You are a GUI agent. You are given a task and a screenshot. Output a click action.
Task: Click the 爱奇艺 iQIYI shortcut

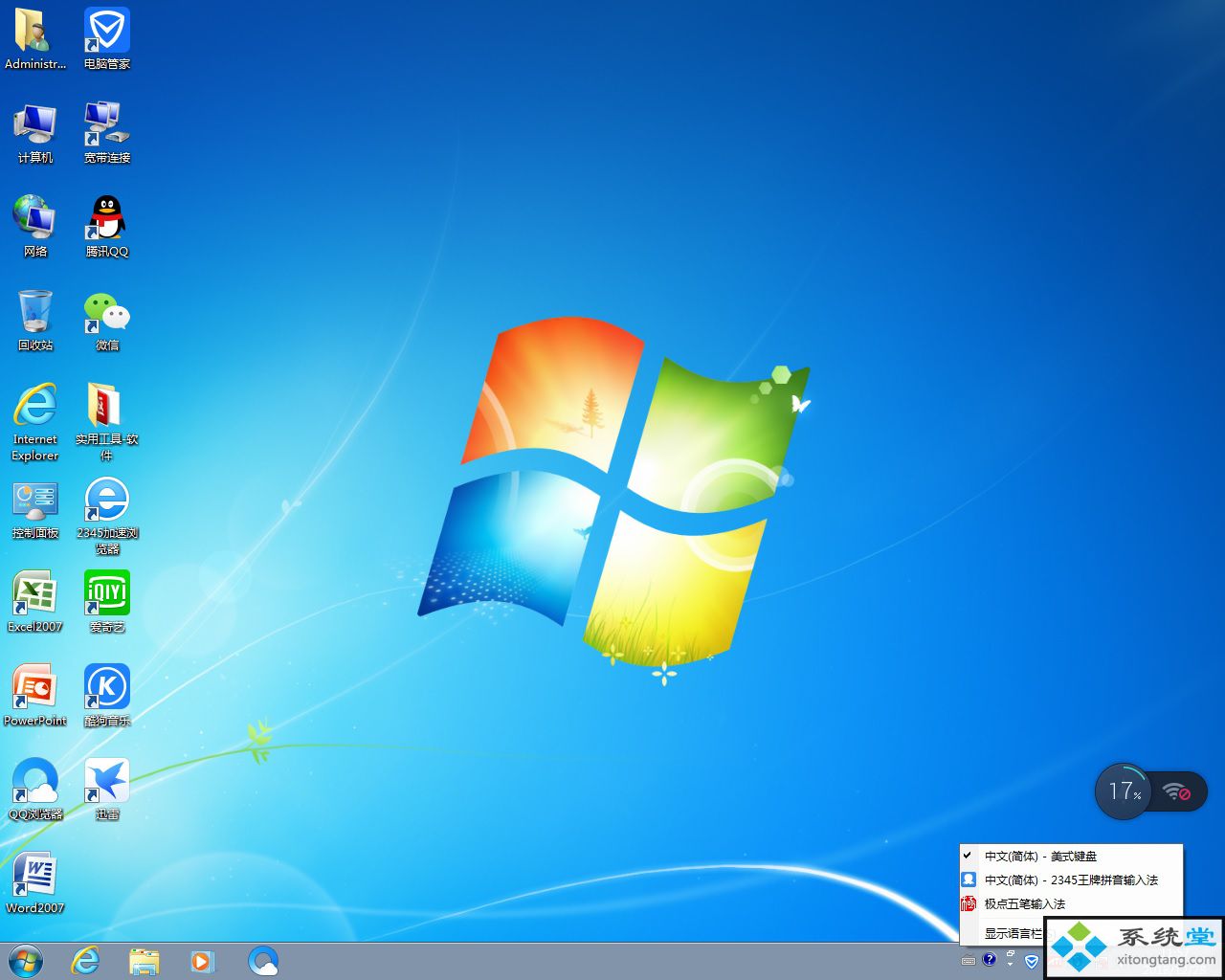(x=107, y=602)
